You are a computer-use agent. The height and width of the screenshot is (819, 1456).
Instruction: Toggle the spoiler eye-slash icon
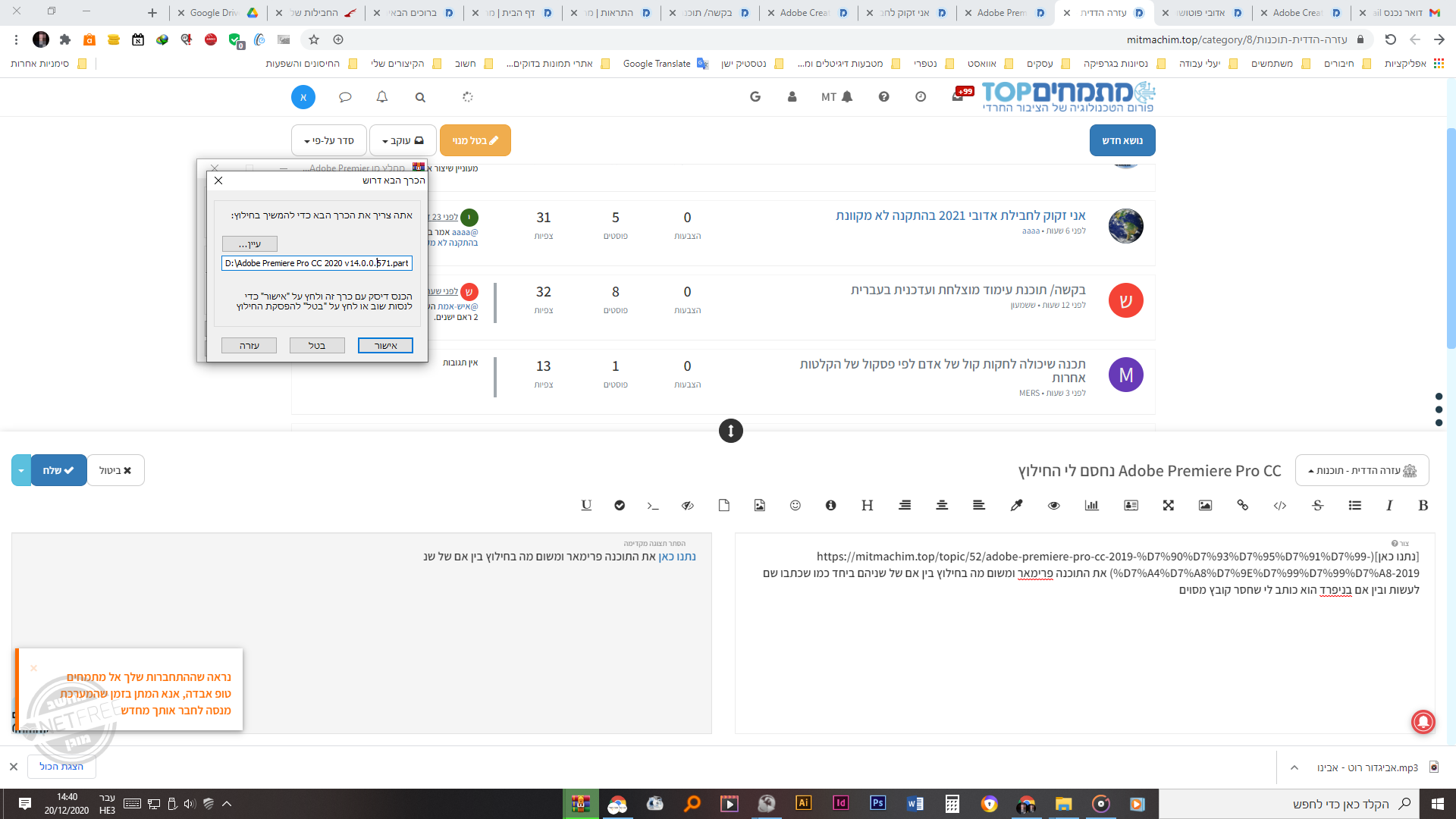687,506
